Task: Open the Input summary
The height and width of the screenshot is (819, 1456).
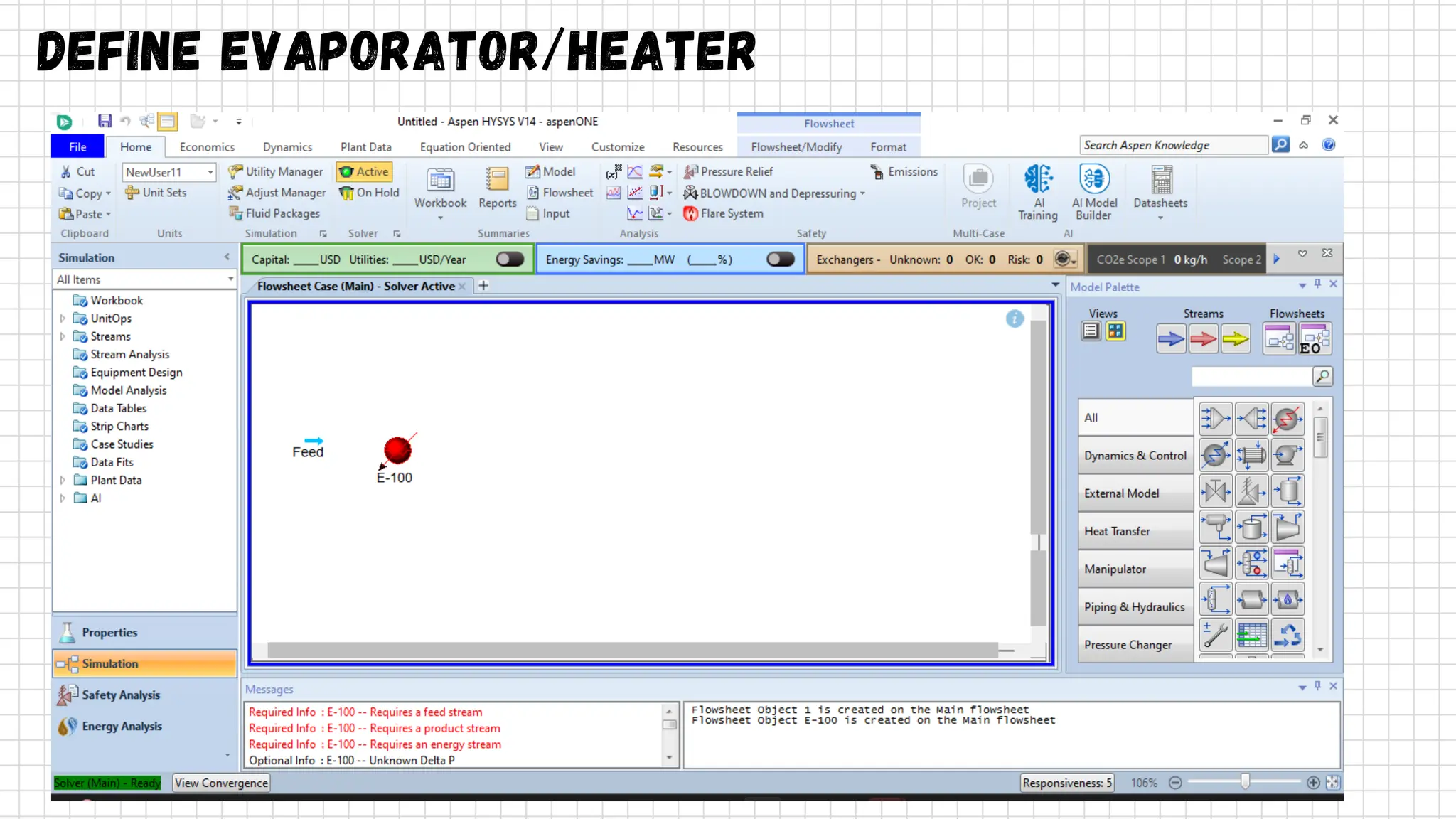Action: [x=547, y=213]
